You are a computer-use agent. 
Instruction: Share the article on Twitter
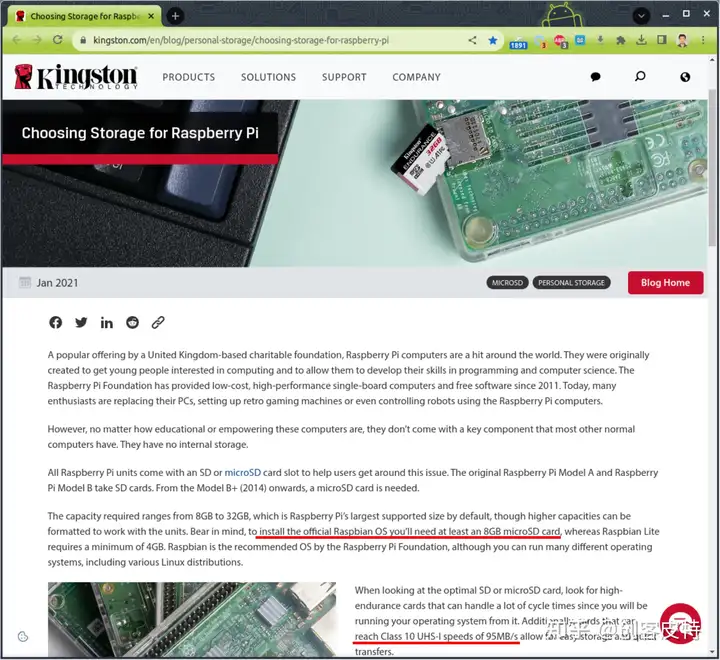click(81, 322)
